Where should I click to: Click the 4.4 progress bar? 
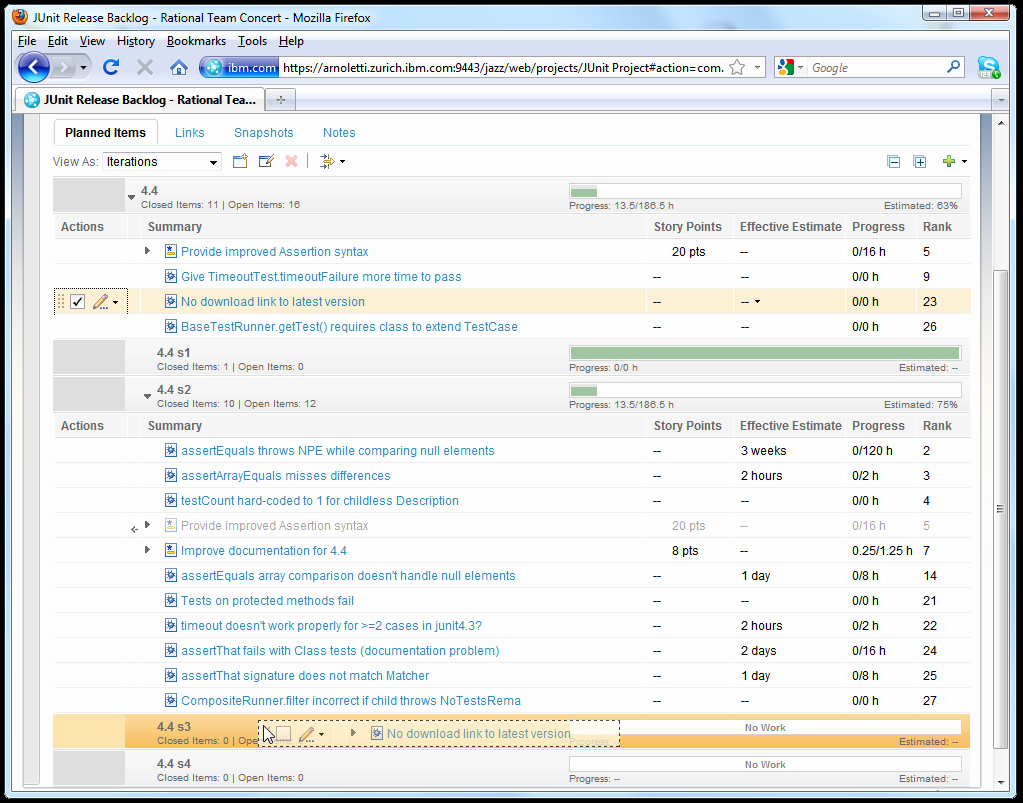tap(765, 192)
